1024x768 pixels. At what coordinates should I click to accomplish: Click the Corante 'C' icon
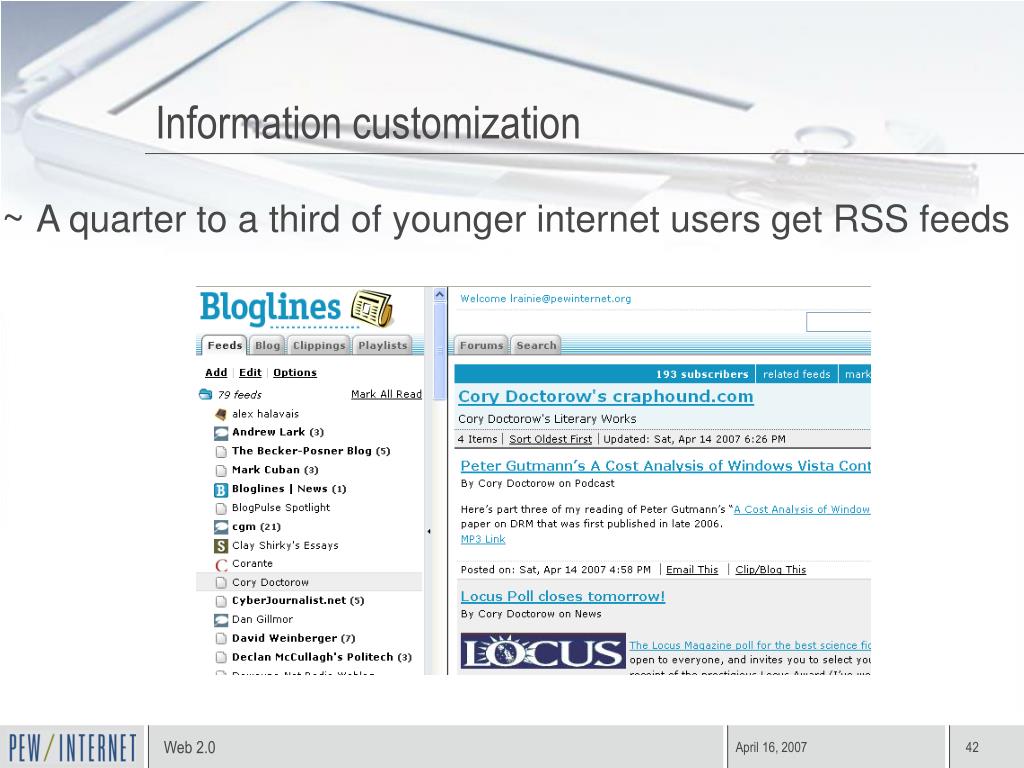(x=221, y=564)
